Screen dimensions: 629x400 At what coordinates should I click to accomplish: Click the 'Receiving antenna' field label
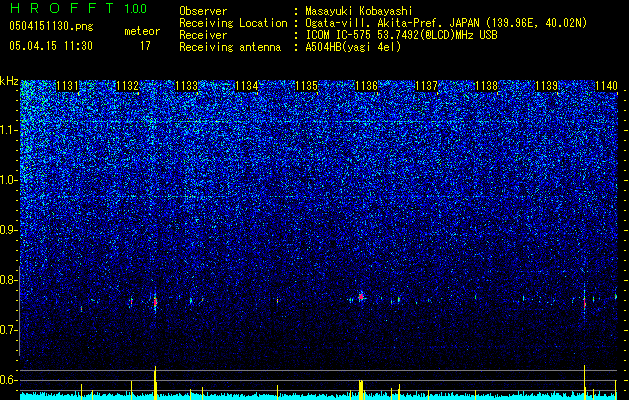pyautogui.click(x=230, y=47)
